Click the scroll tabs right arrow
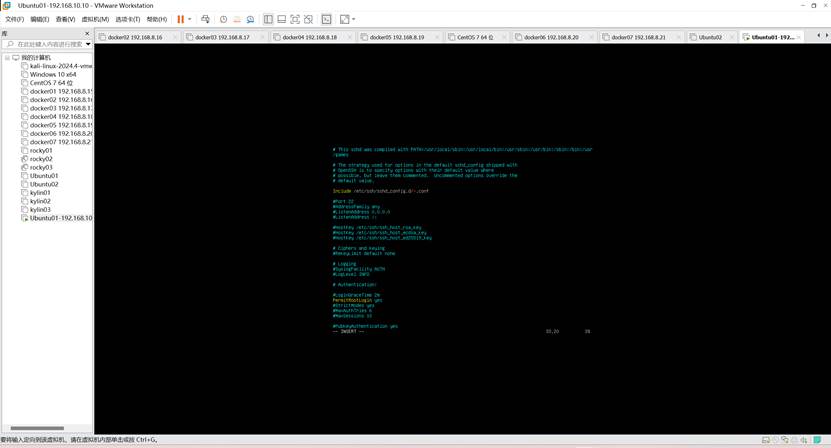 pyautogui.click(x=827, y=36)
